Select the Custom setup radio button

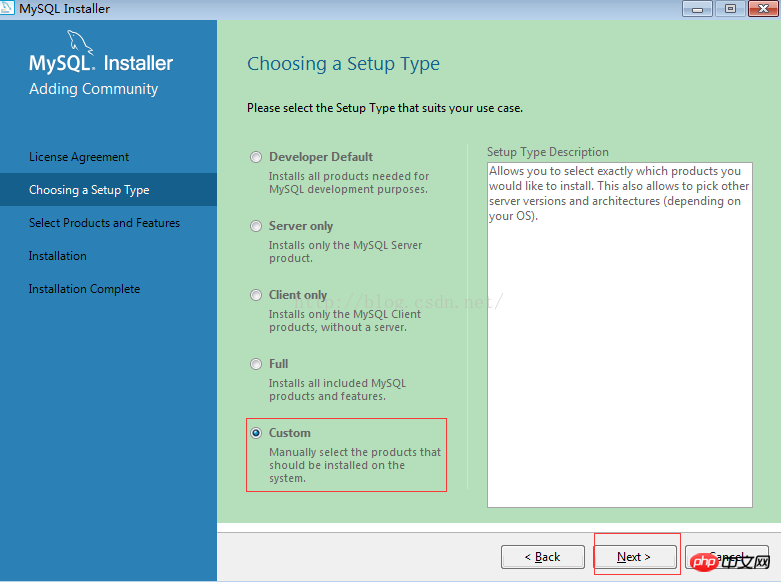click(256, 433)
